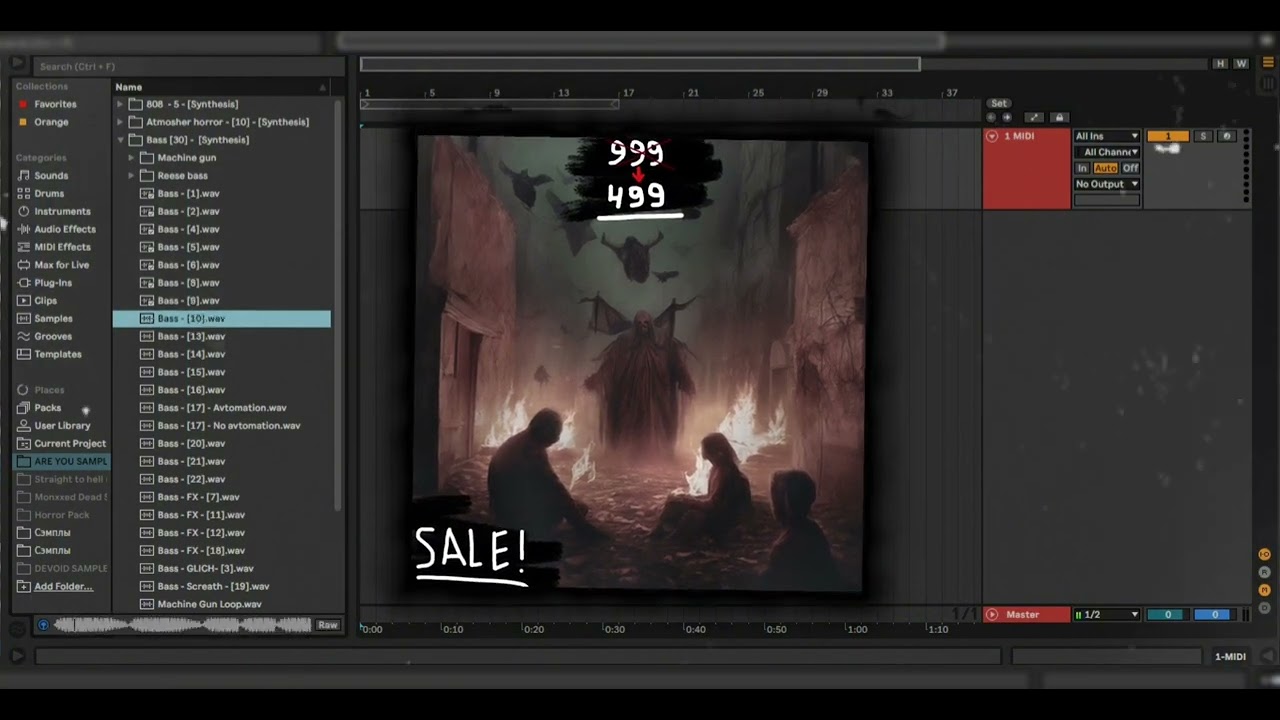Select the DEVOID SAMPLE folder place
The height and width of the screenshot is (720, 1280).
coord(62,569)
